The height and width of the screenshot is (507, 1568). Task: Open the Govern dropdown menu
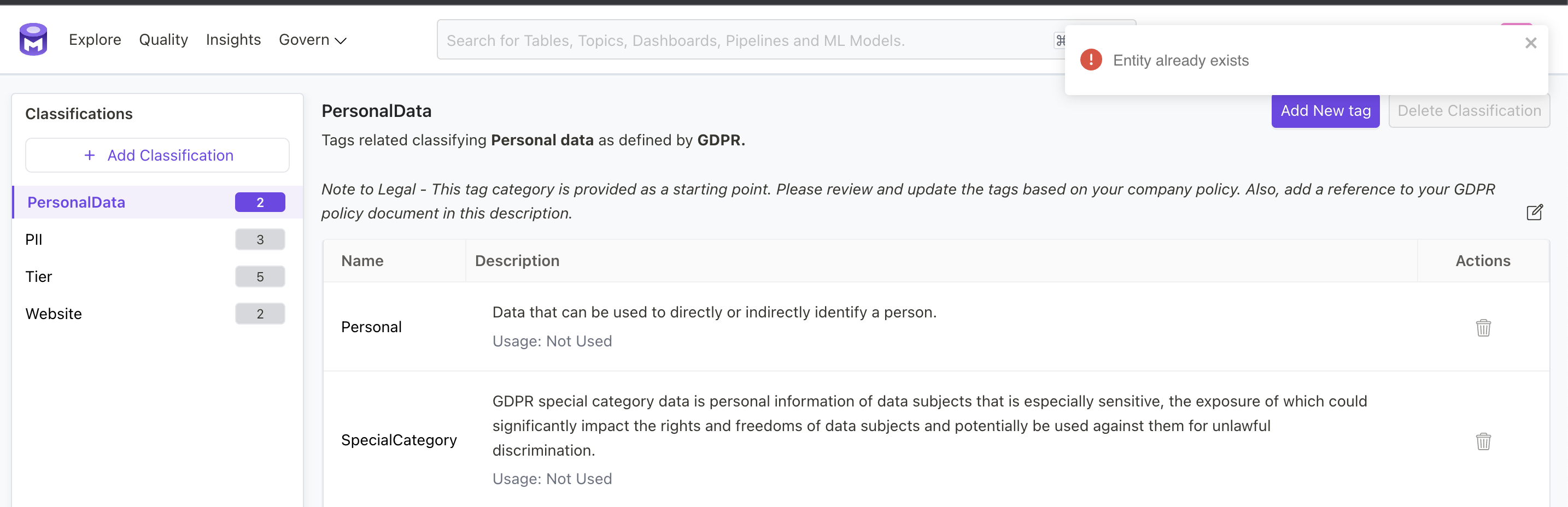point(312,39)
